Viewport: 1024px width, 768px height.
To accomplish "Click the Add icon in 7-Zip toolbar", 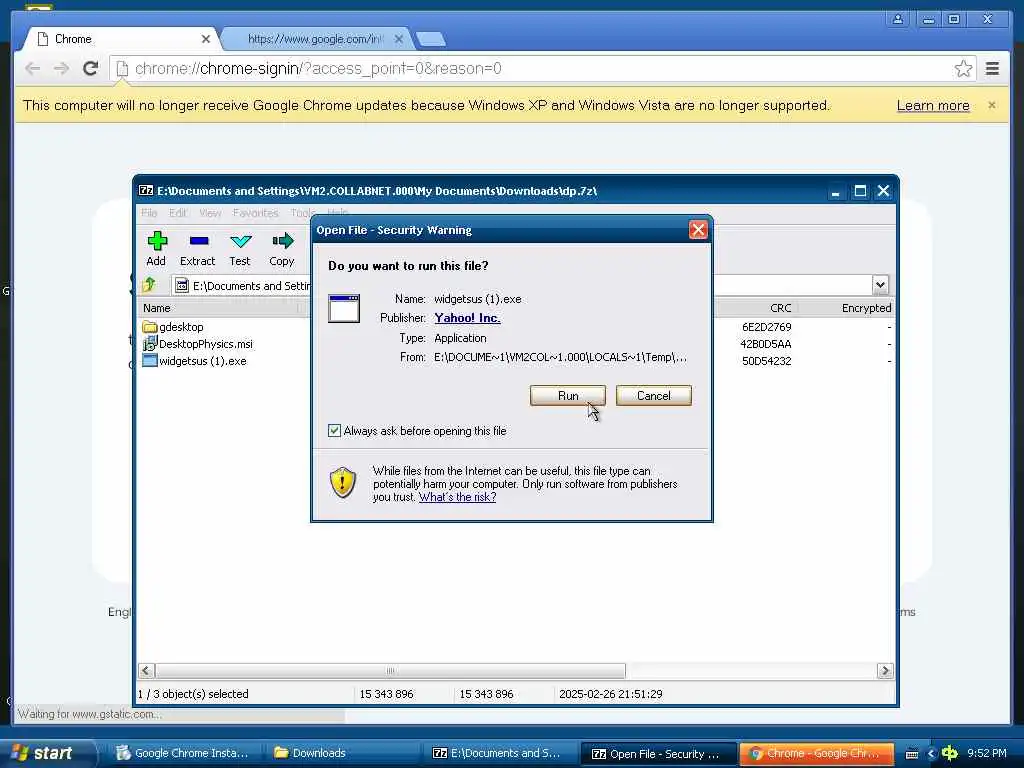I will pyautogui.click(x=157, y=249).
